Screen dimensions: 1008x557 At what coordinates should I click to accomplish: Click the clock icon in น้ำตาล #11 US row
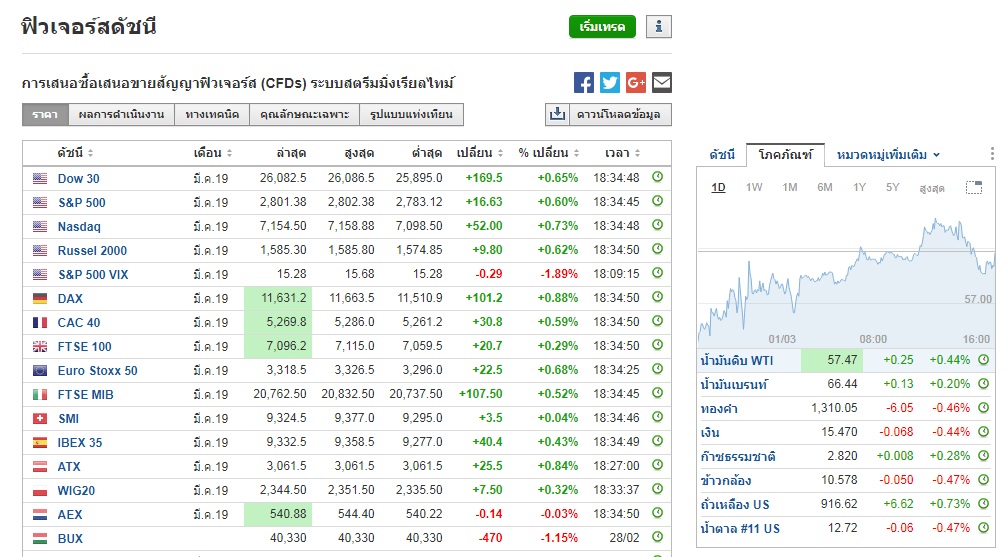click(984, 527)
